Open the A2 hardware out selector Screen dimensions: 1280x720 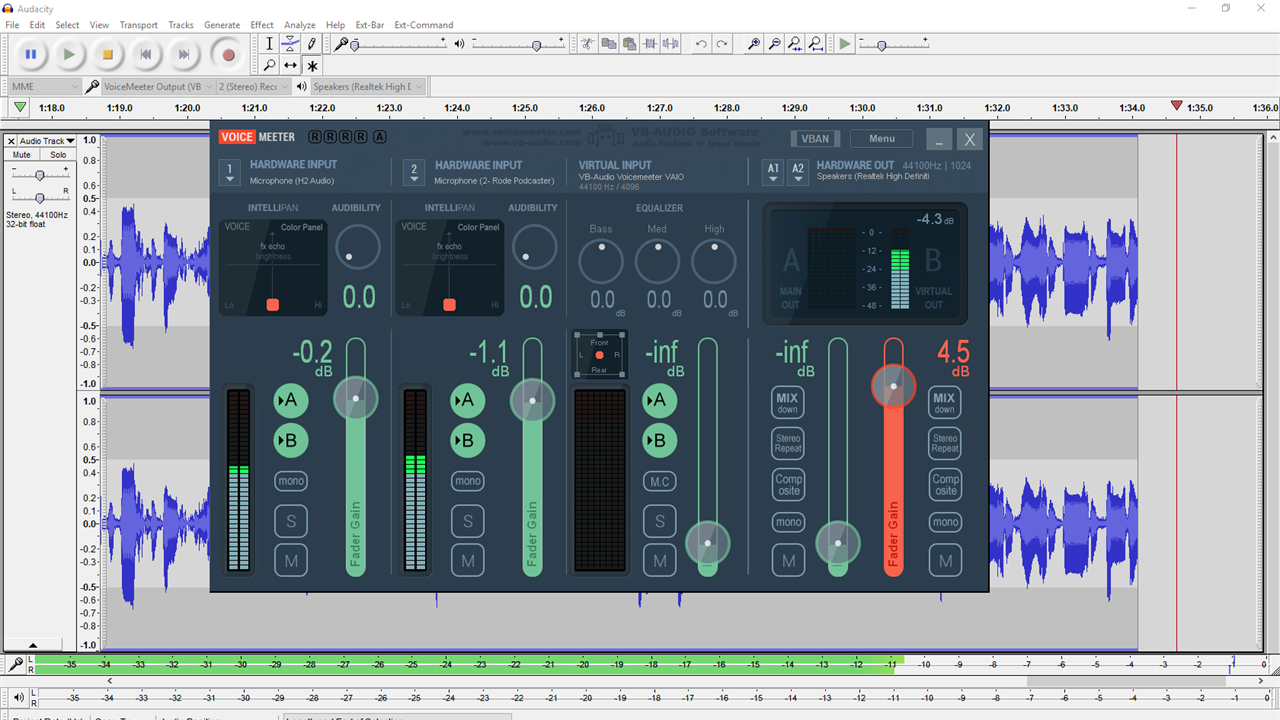point(798,172)
